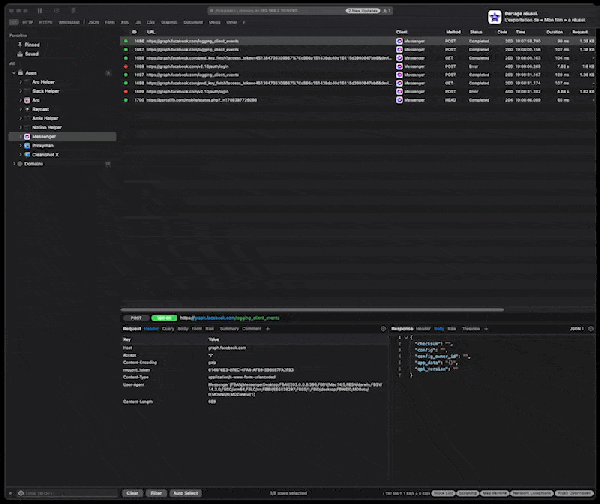Screen dimensions: 600x504
Task: Click the Messenger app icon in the sidebar
Action: [27, 137]
